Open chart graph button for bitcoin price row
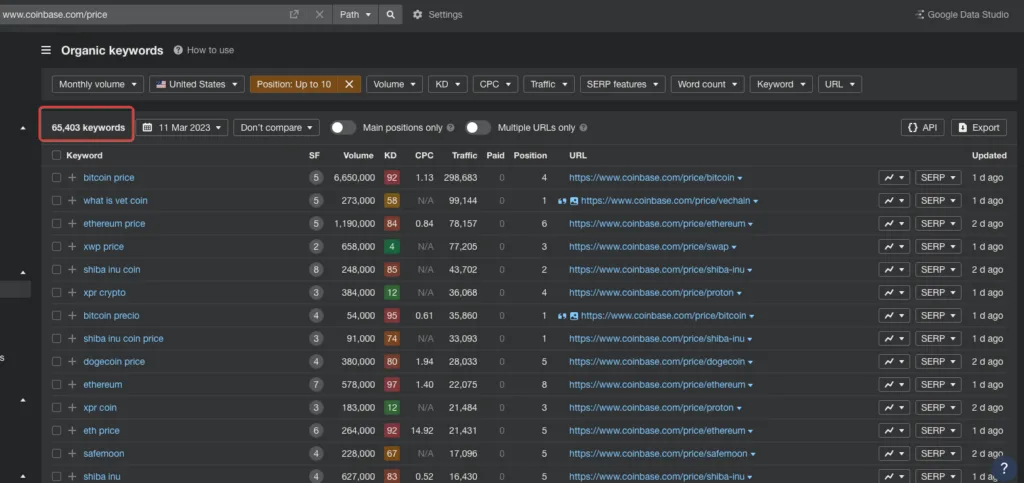Image resolution: width=1024 pixels, height=483 pixels. 893,178
